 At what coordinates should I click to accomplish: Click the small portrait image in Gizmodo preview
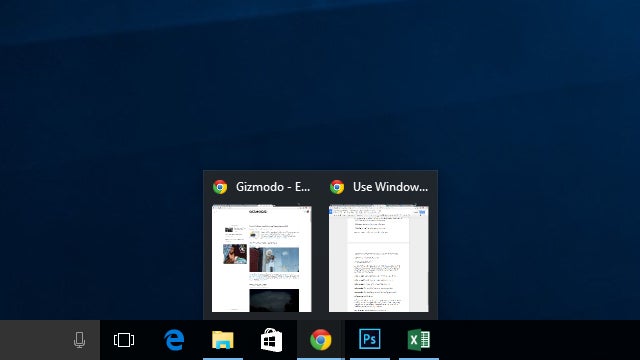(235, 254)
